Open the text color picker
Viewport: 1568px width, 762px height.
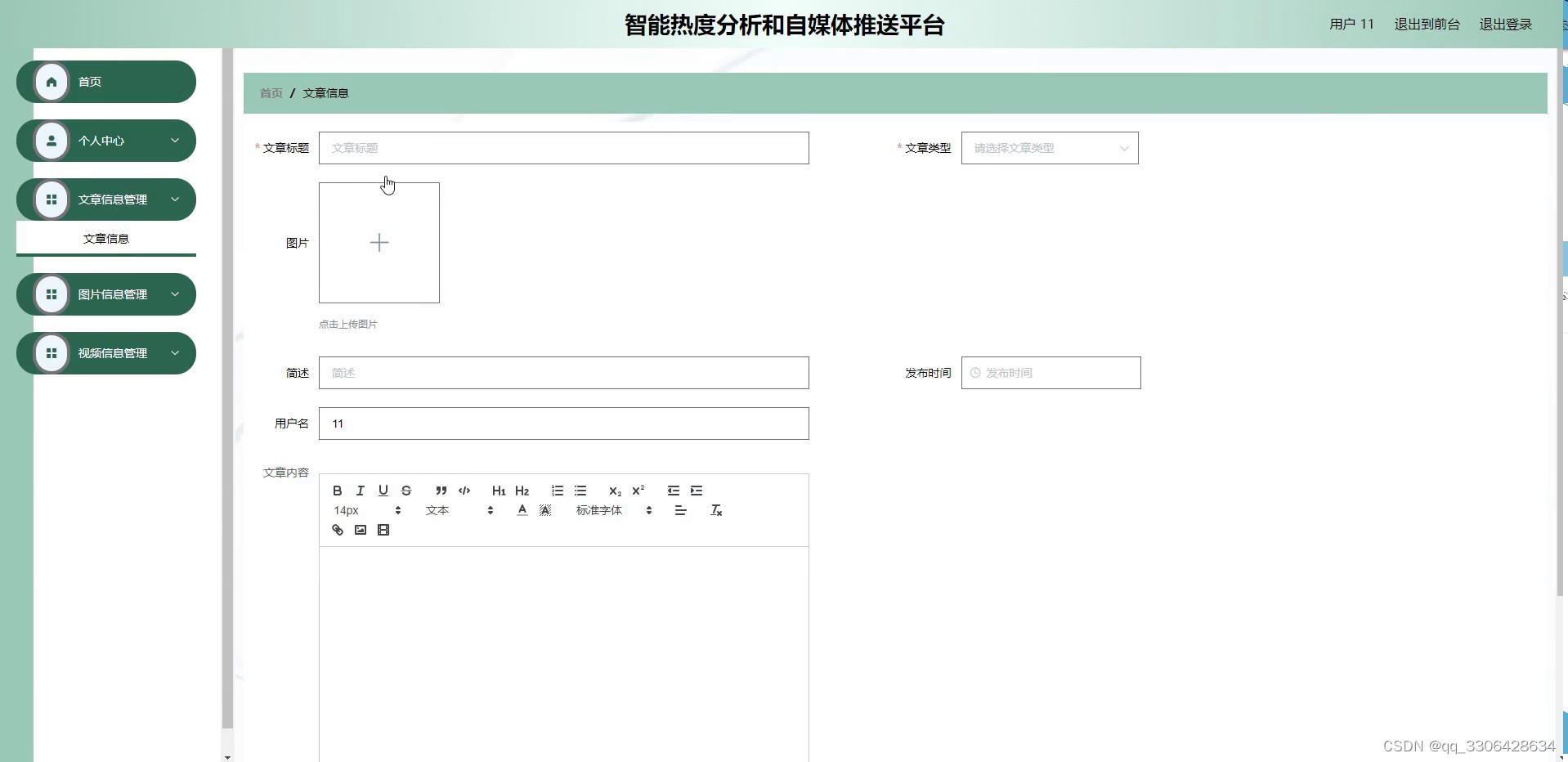pyautogui.click(x=522, y=510)
